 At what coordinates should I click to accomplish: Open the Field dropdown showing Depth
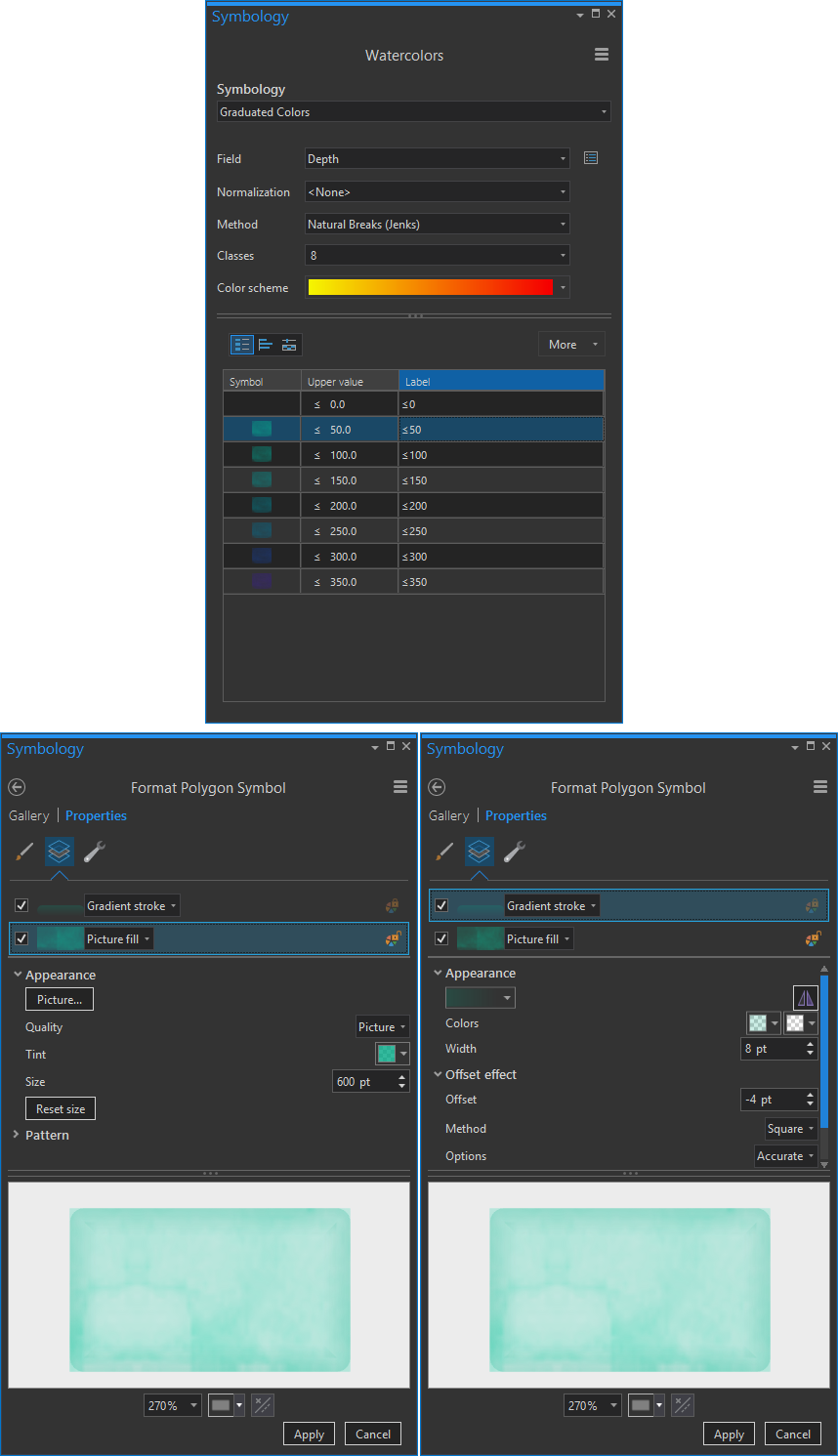pyautogui.click(x=438, y=158)
